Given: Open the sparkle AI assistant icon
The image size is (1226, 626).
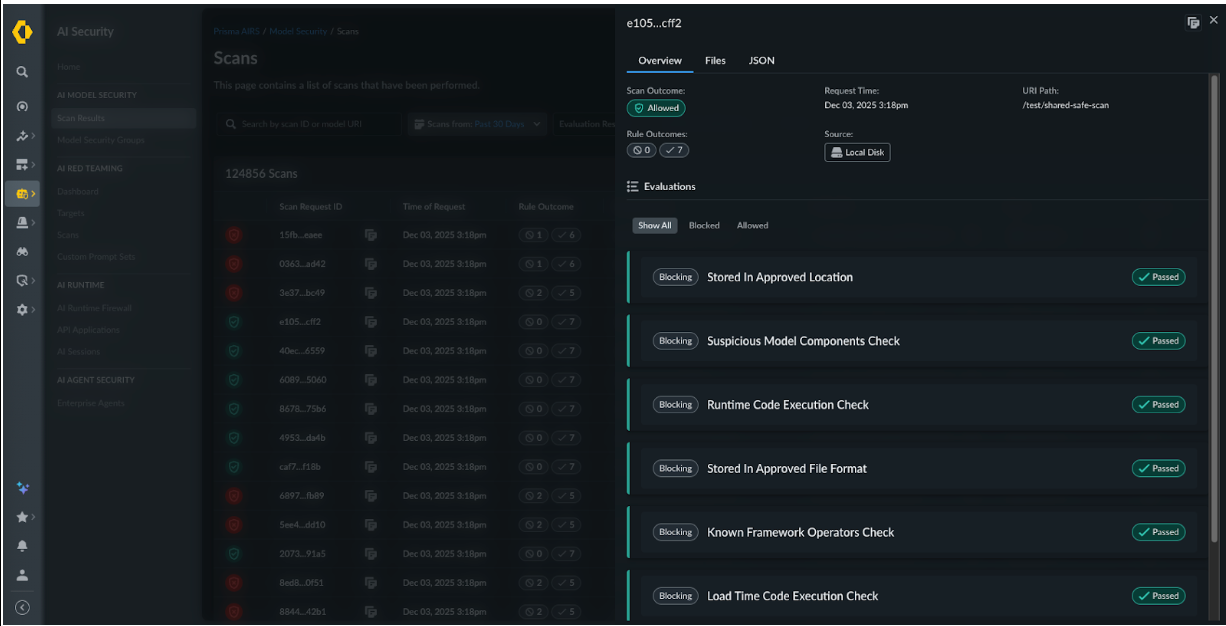Looking at the screenshot, I should click(22, 488).
